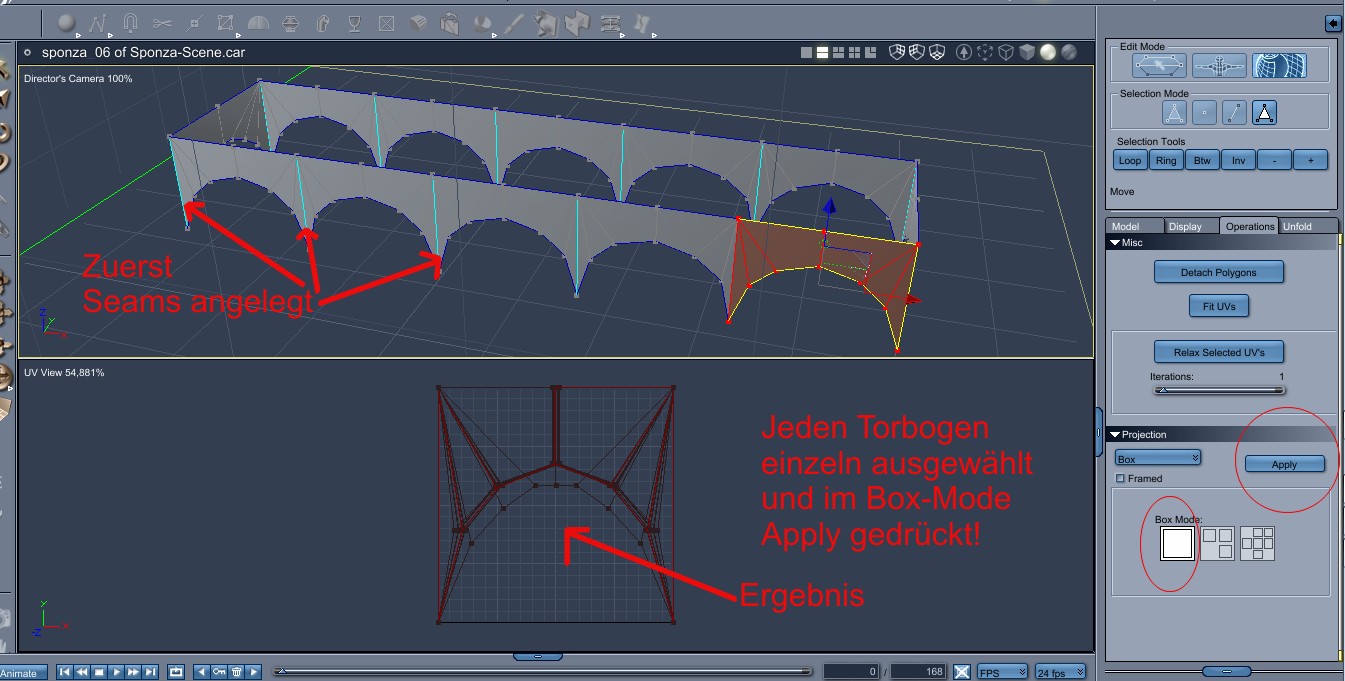This screenshot has height=681, width=1345.
Task: Click the circled up-arrow view icon
Action: coord(964,52)
